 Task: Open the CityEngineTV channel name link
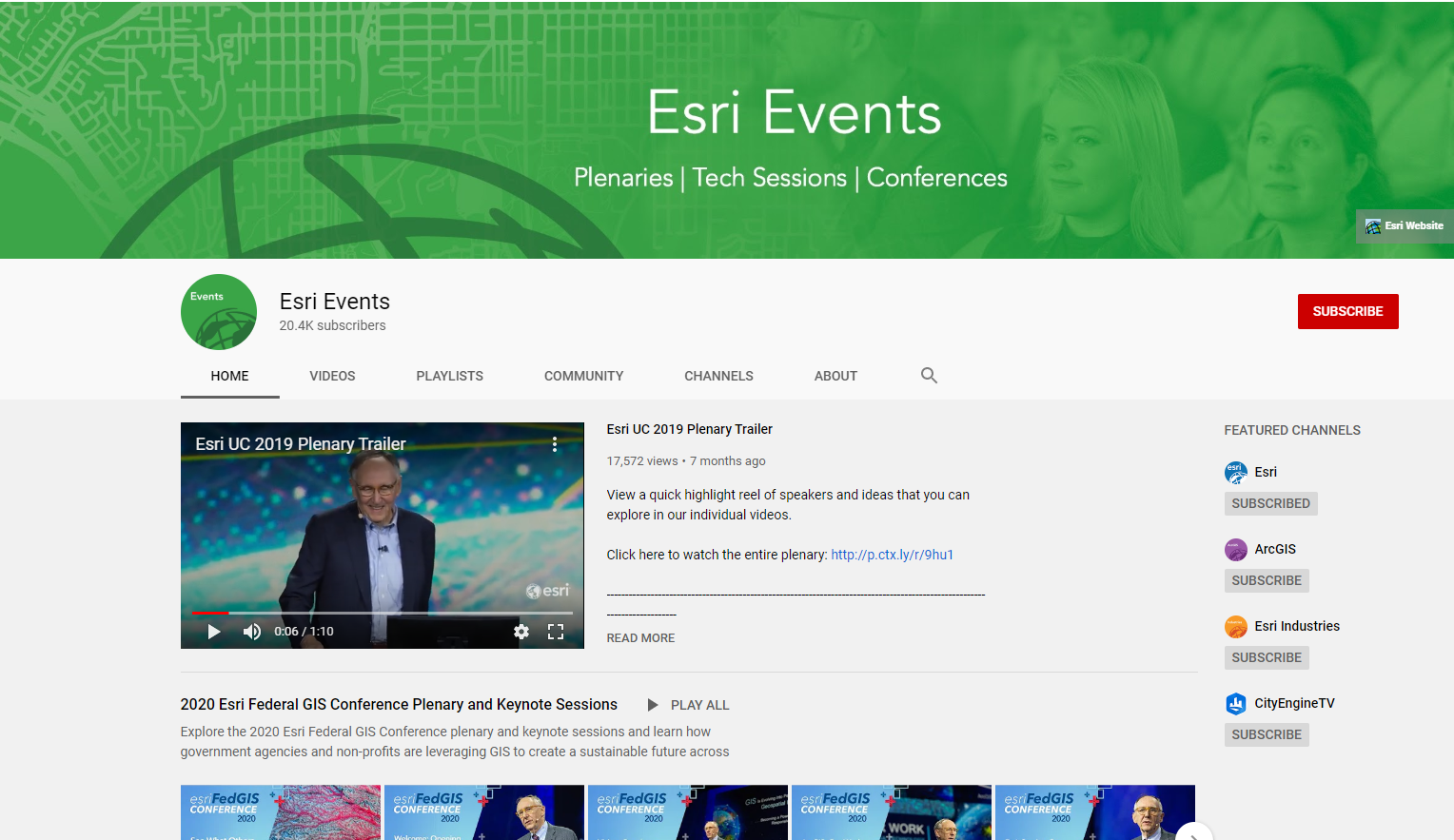pos(1294,703)
